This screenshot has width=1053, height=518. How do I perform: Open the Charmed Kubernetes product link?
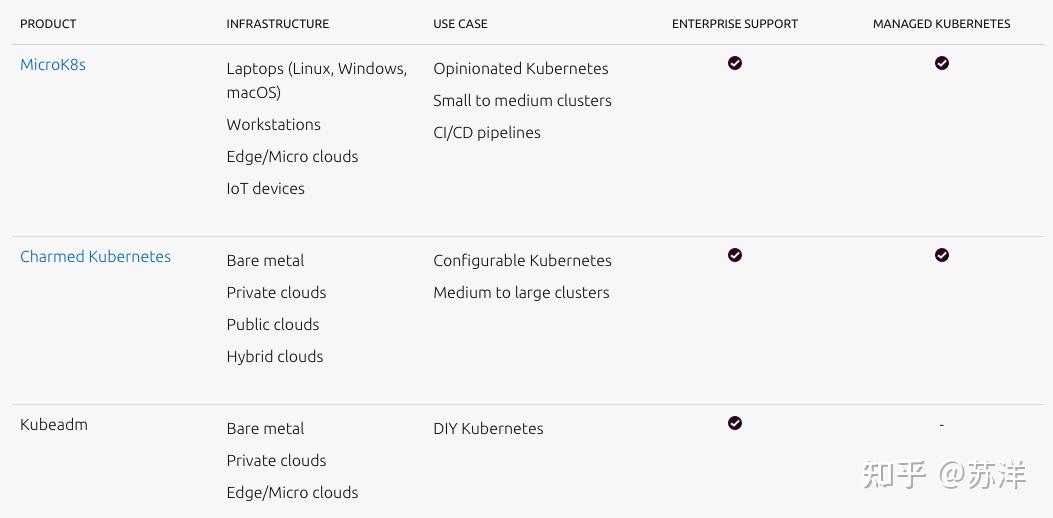pyautogui.click(x=95, y=257)
